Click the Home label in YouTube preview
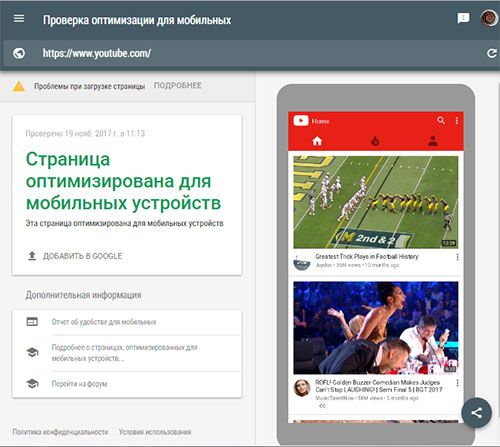 320,121
